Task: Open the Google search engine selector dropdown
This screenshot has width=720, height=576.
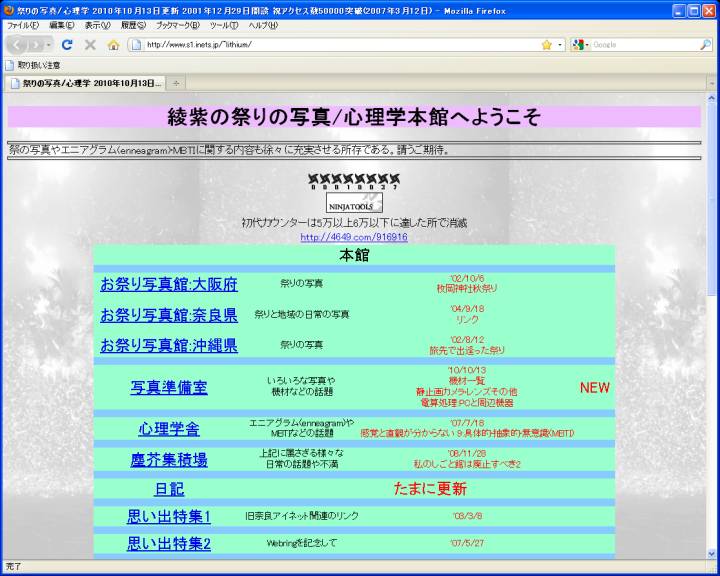Action: [x=581, y=45]
